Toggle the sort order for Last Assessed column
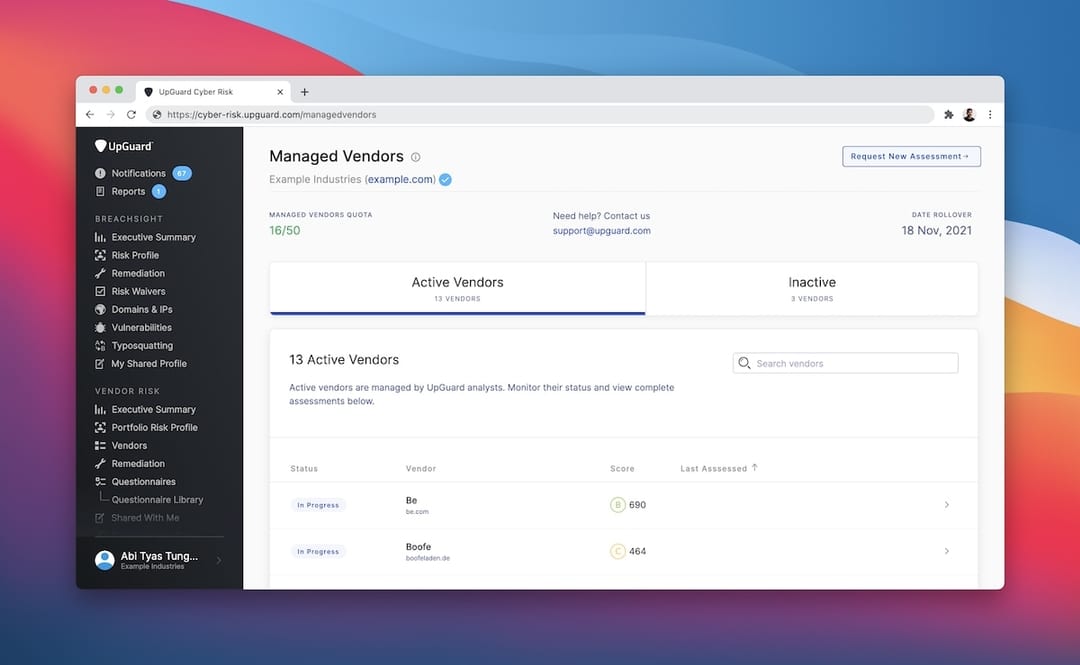Image resolution: width=1080 pixels, height=665 pixels. click(718, 467)
